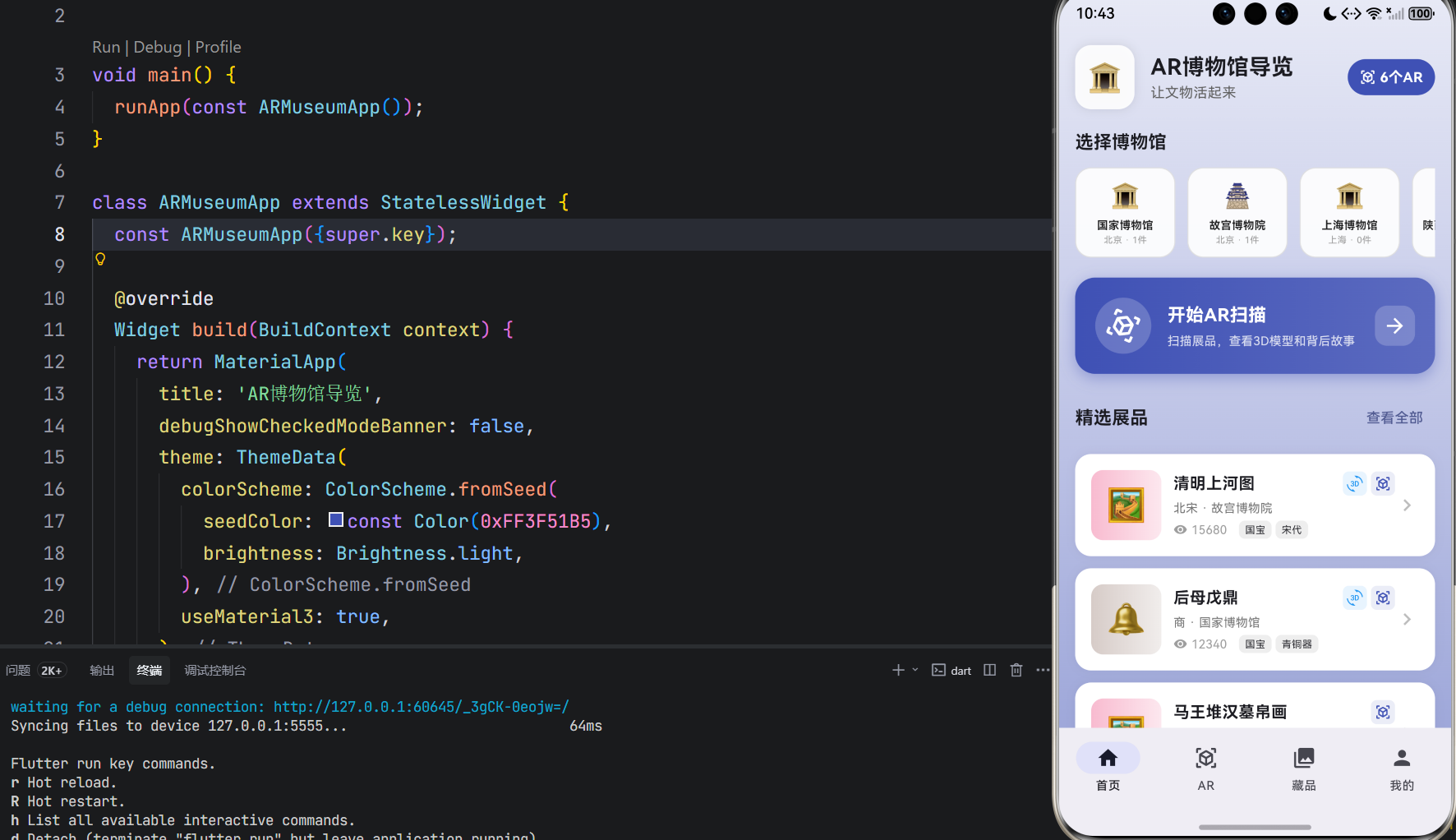Expand the new terminal dropdown arrow
The image size is (1456, 840).
pos(915,671)
